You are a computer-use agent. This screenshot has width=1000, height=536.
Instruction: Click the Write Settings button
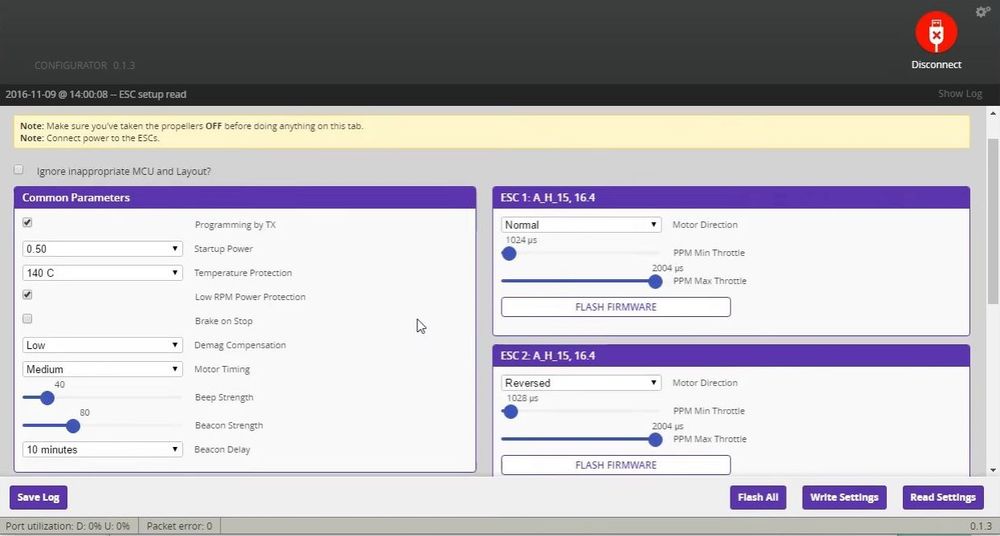pos(844,497)
